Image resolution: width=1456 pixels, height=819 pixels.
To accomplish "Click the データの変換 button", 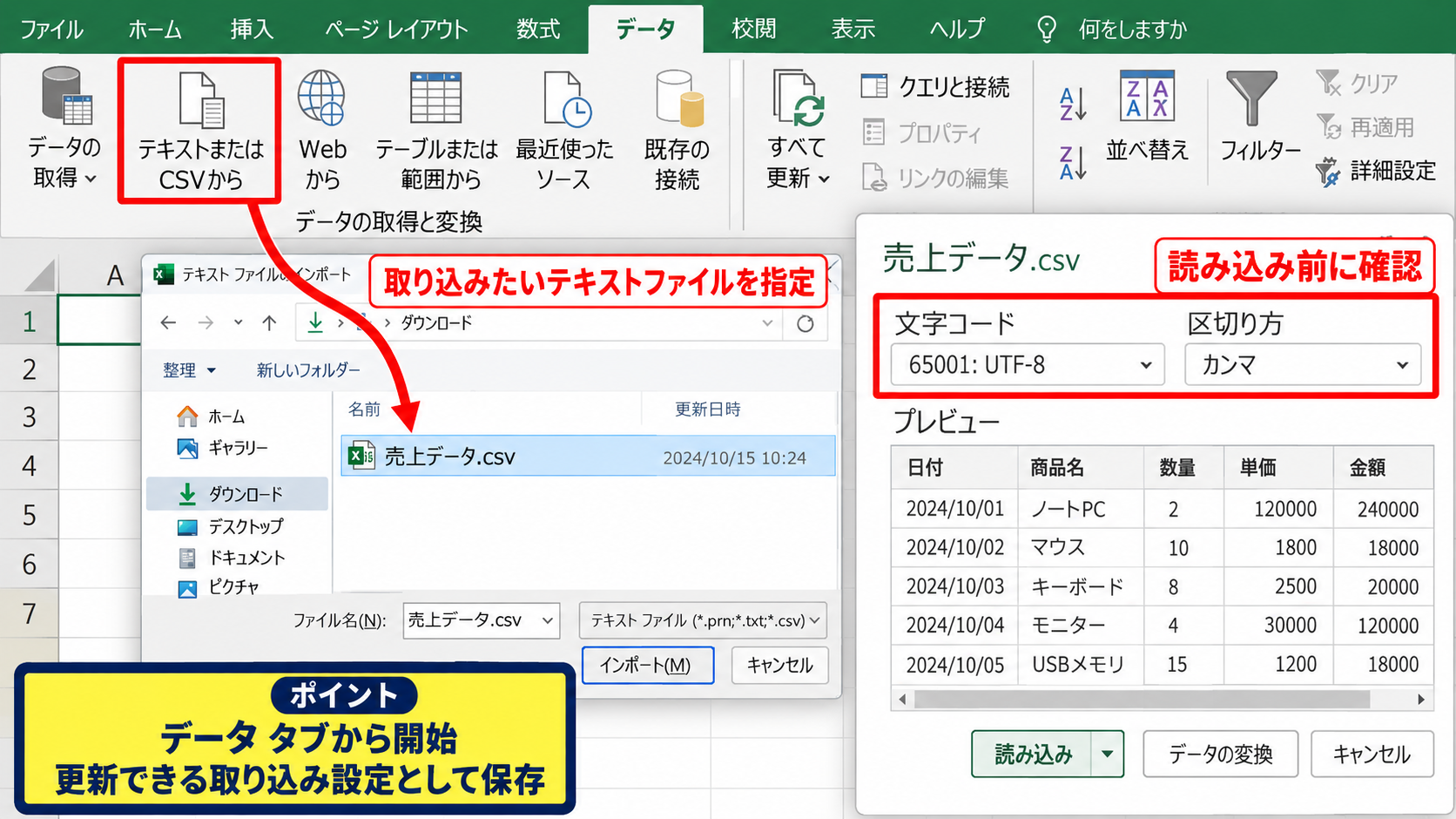I will pos(1220,754).
